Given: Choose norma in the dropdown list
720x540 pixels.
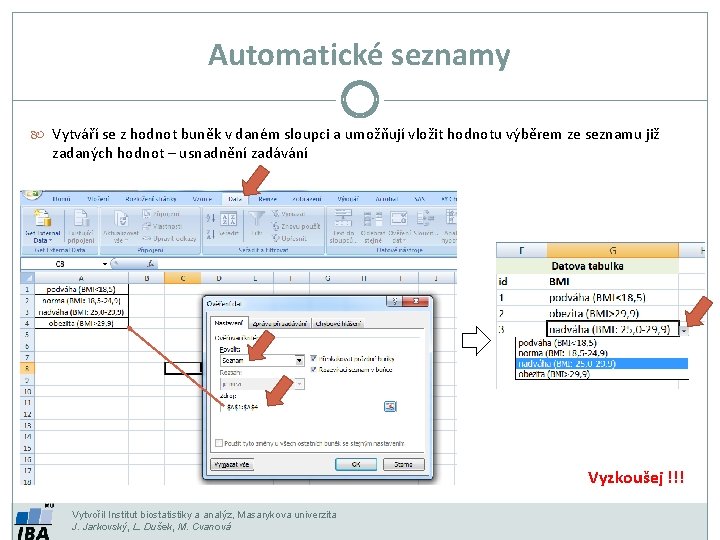Looking at the screenshot, I should tap(602, 353).
